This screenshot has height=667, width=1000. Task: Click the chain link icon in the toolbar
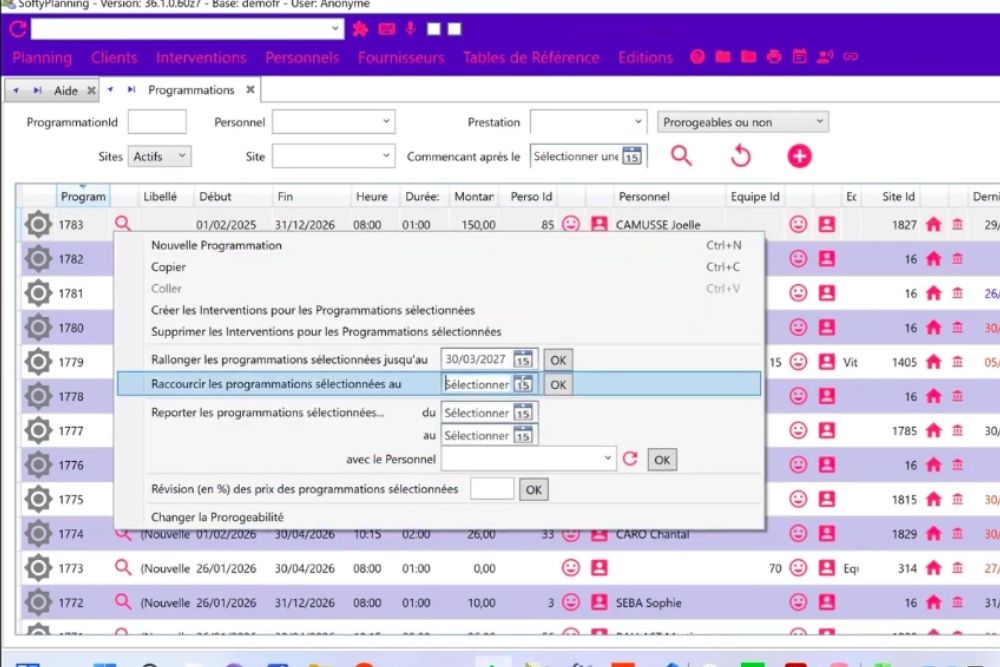(851, 57)
